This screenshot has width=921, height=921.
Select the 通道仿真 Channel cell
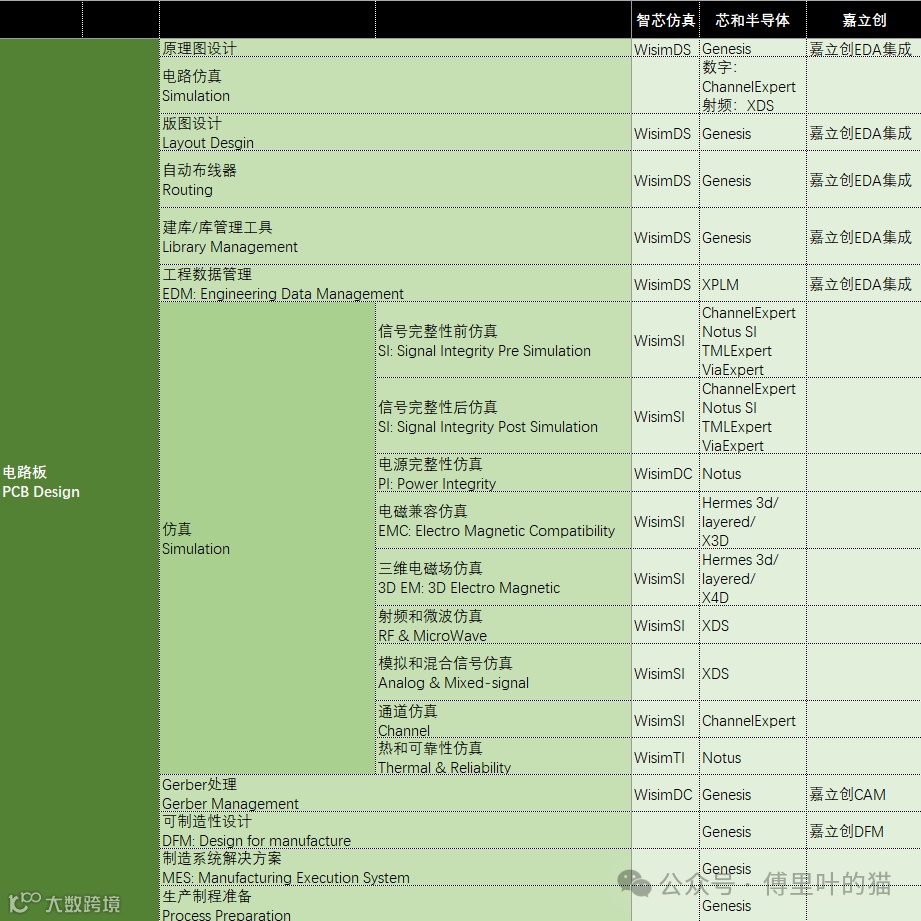click(503, 720)
